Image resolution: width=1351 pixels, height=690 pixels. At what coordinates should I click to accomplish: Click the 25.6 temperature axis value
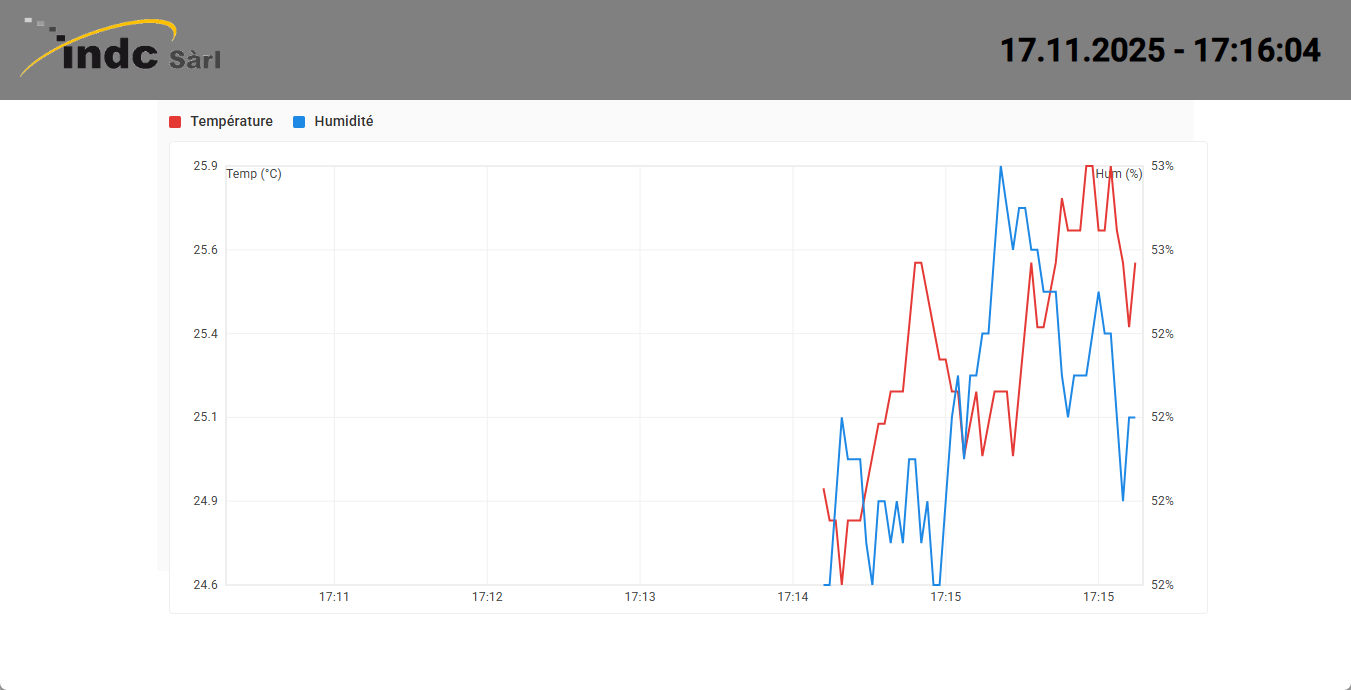tap(205, 250)
